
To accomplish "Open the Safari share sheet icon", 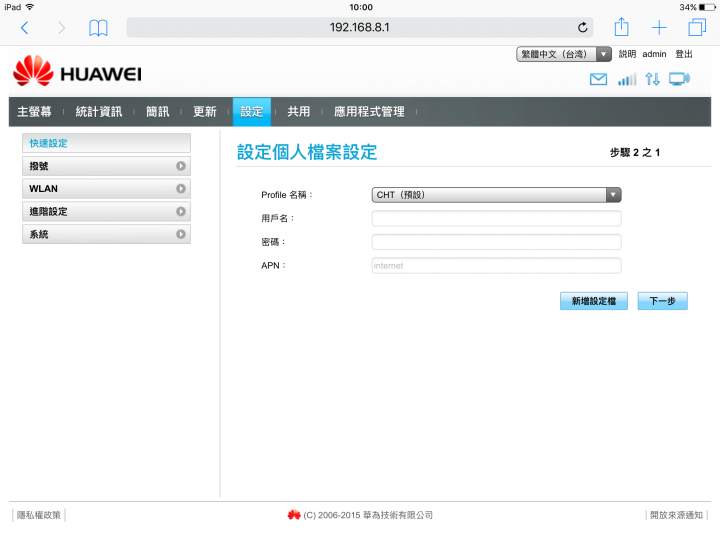I will point(621,27).
